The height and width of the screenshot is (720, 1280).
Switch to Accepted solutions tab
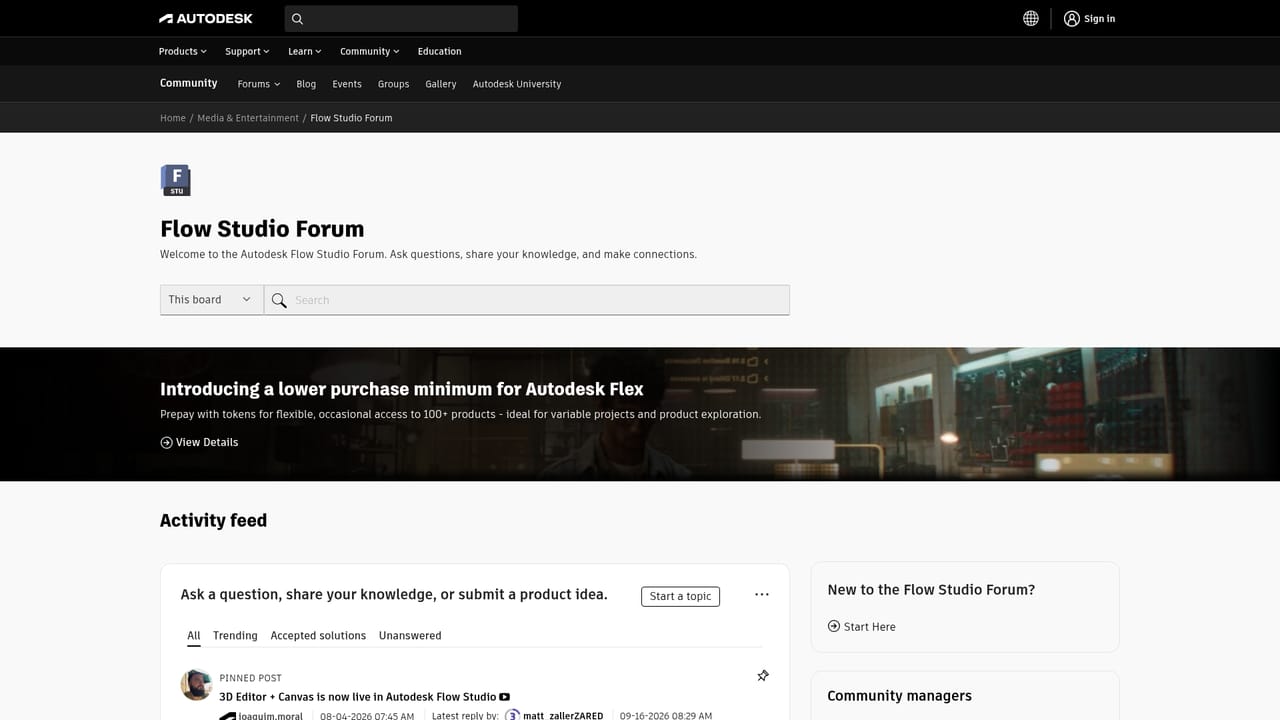pos(318,636)
